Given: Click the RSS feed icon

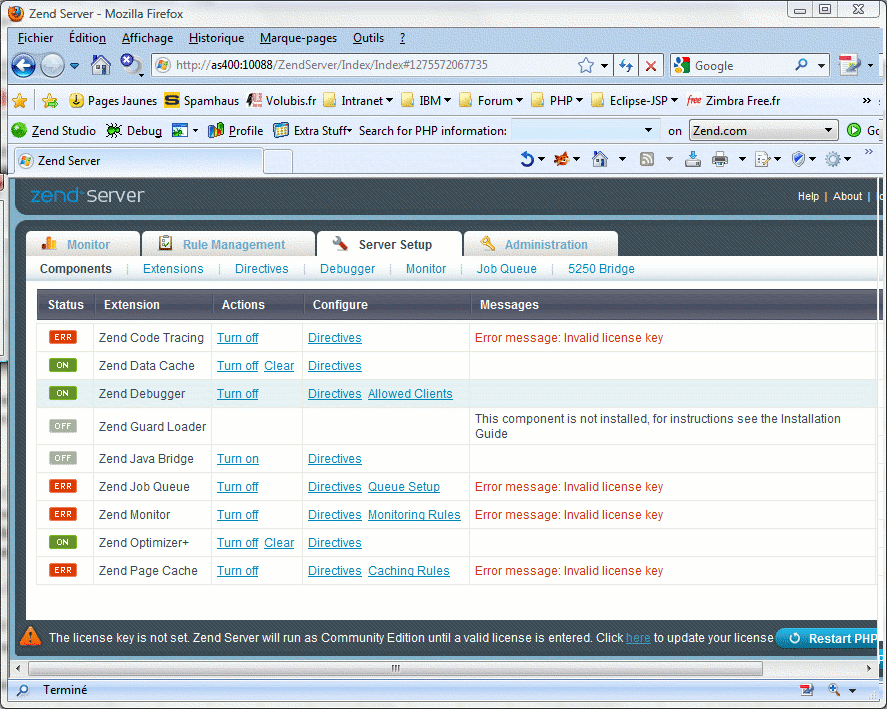Looking at the screenshot, I should (x=647, y=160).
